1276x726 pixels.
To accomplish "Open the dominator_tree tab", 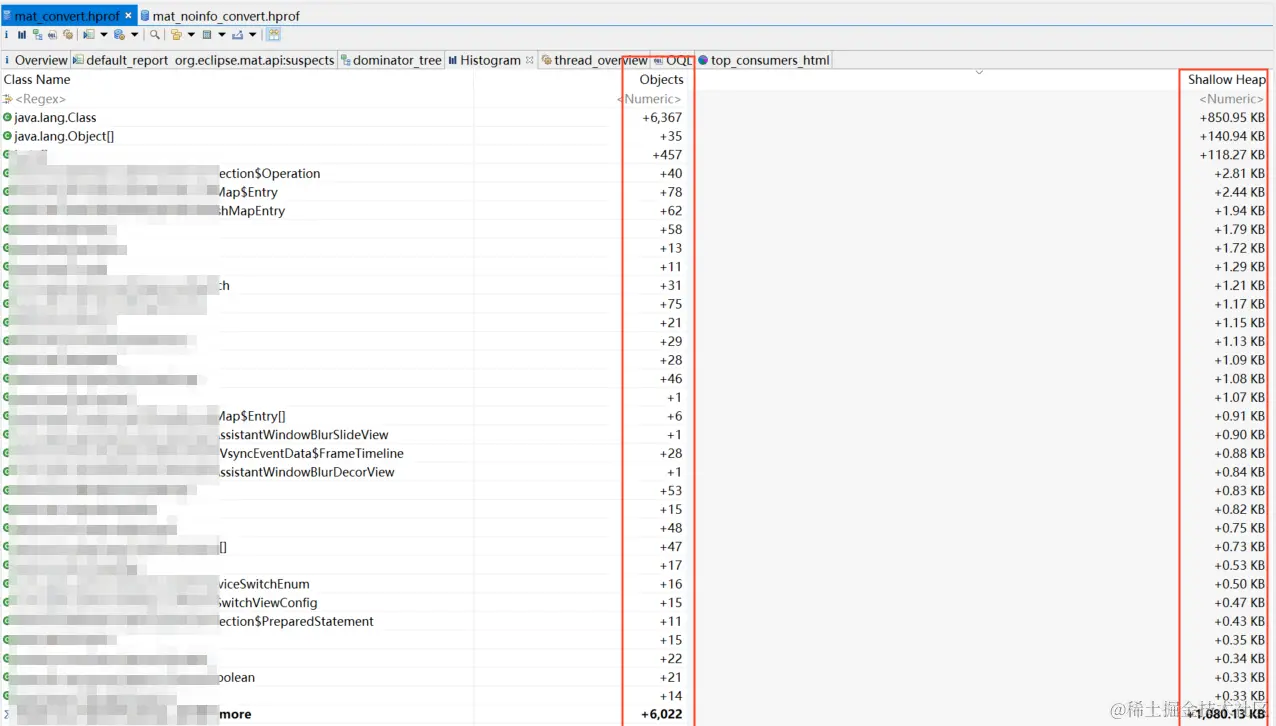I will (391, 60).
